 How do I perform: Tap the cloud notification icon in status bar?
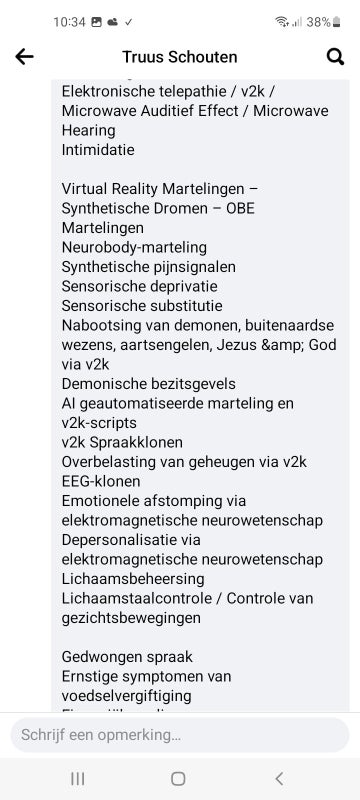pos(113,22)
